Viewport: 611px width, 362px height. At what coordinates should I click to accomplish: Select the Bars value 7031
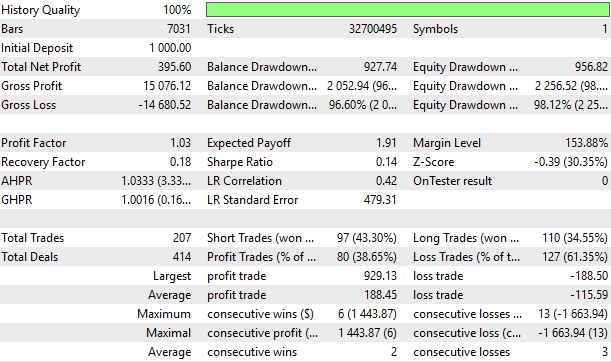click(178, 29)
